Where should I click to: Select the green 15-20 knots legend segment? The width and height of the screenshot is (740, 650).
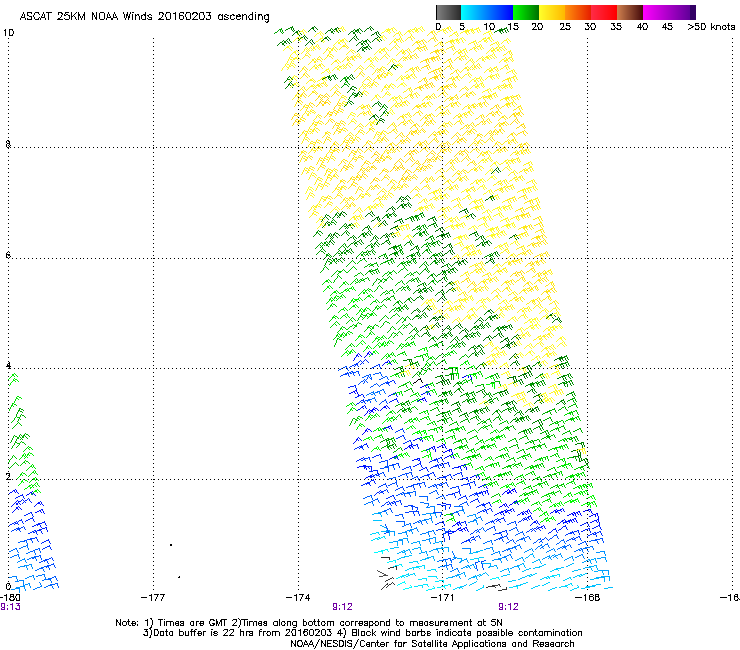pos(526,12)
